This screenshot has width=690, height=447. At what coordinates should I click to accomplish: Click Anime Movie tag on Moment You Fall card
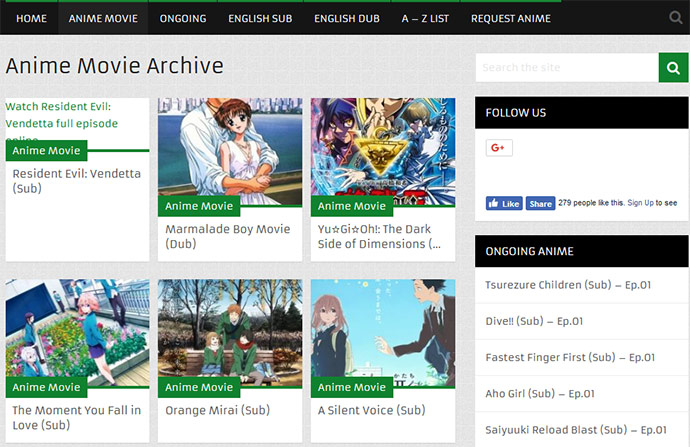(46, 387)
